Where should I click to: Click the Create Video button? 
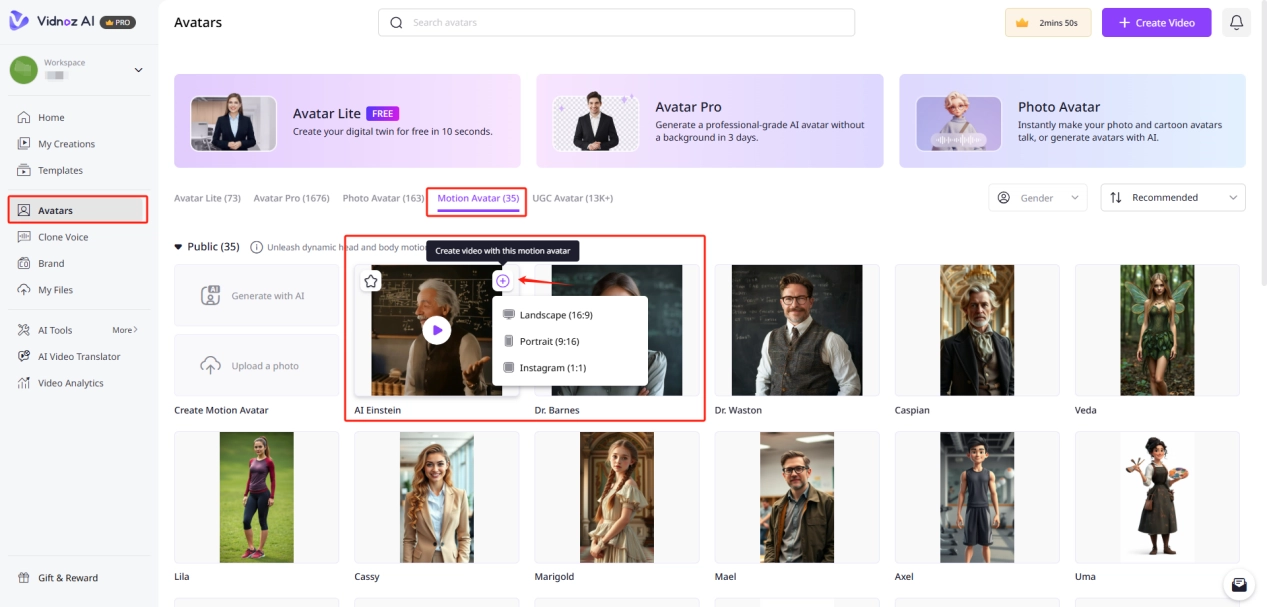click(1156, 22)
